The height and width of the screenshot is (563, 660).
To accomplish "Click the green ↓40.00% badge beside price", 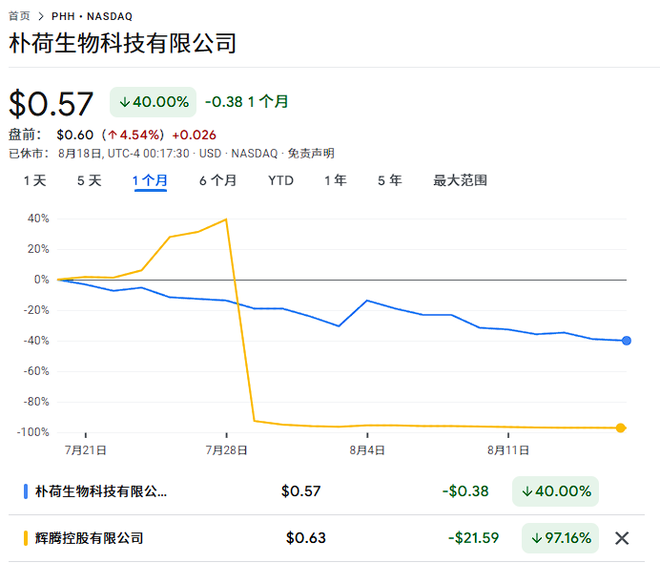I will (x=153, y=101).
